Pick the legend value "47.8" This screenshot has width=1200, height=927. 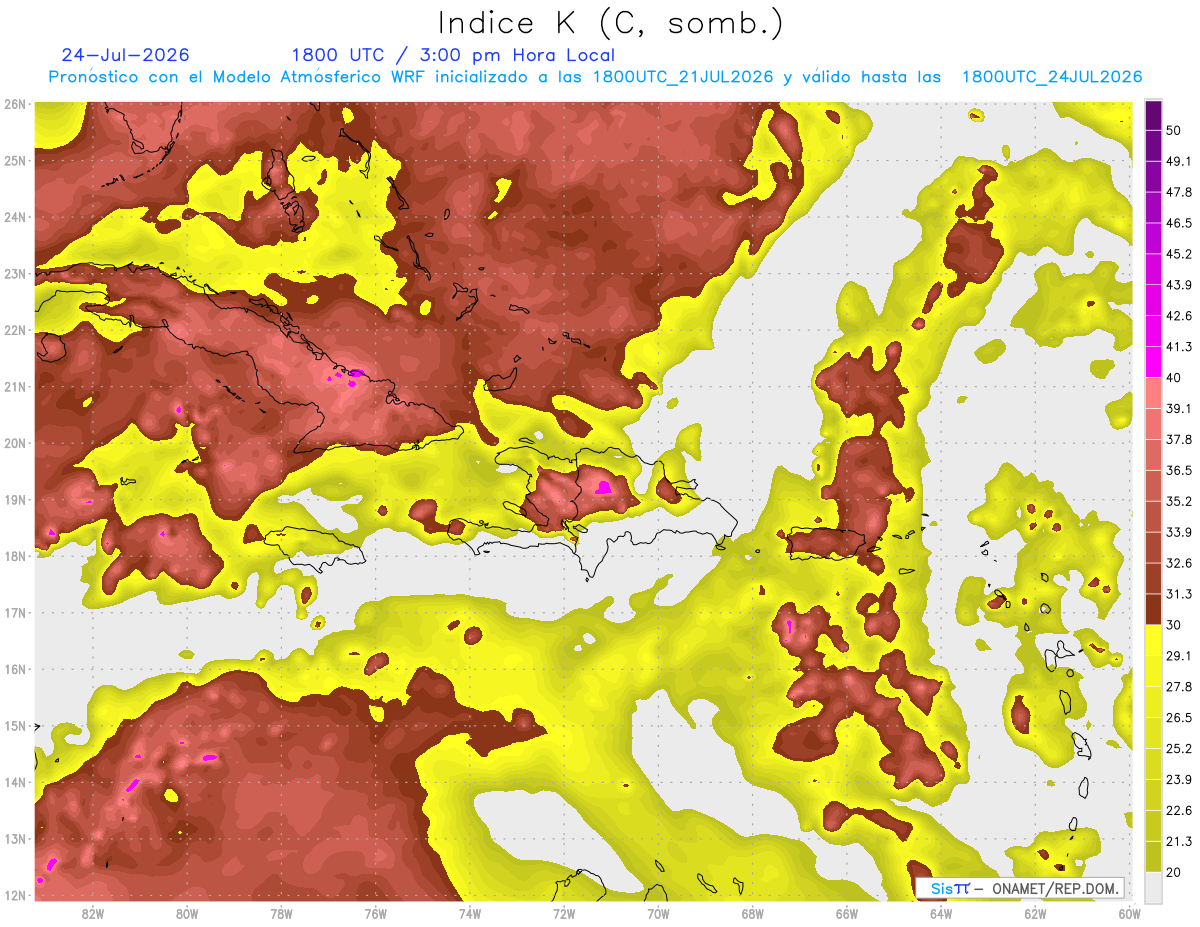pos(1179,192)
